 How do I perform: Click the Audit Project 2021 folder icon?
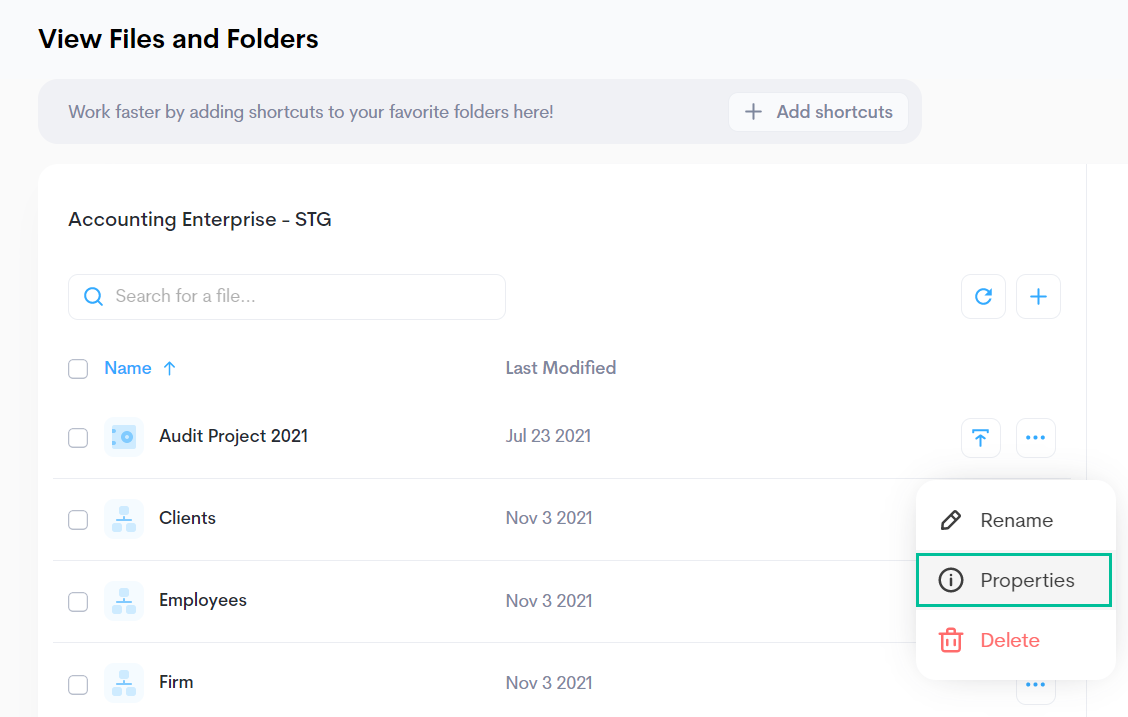click(124, 437)
